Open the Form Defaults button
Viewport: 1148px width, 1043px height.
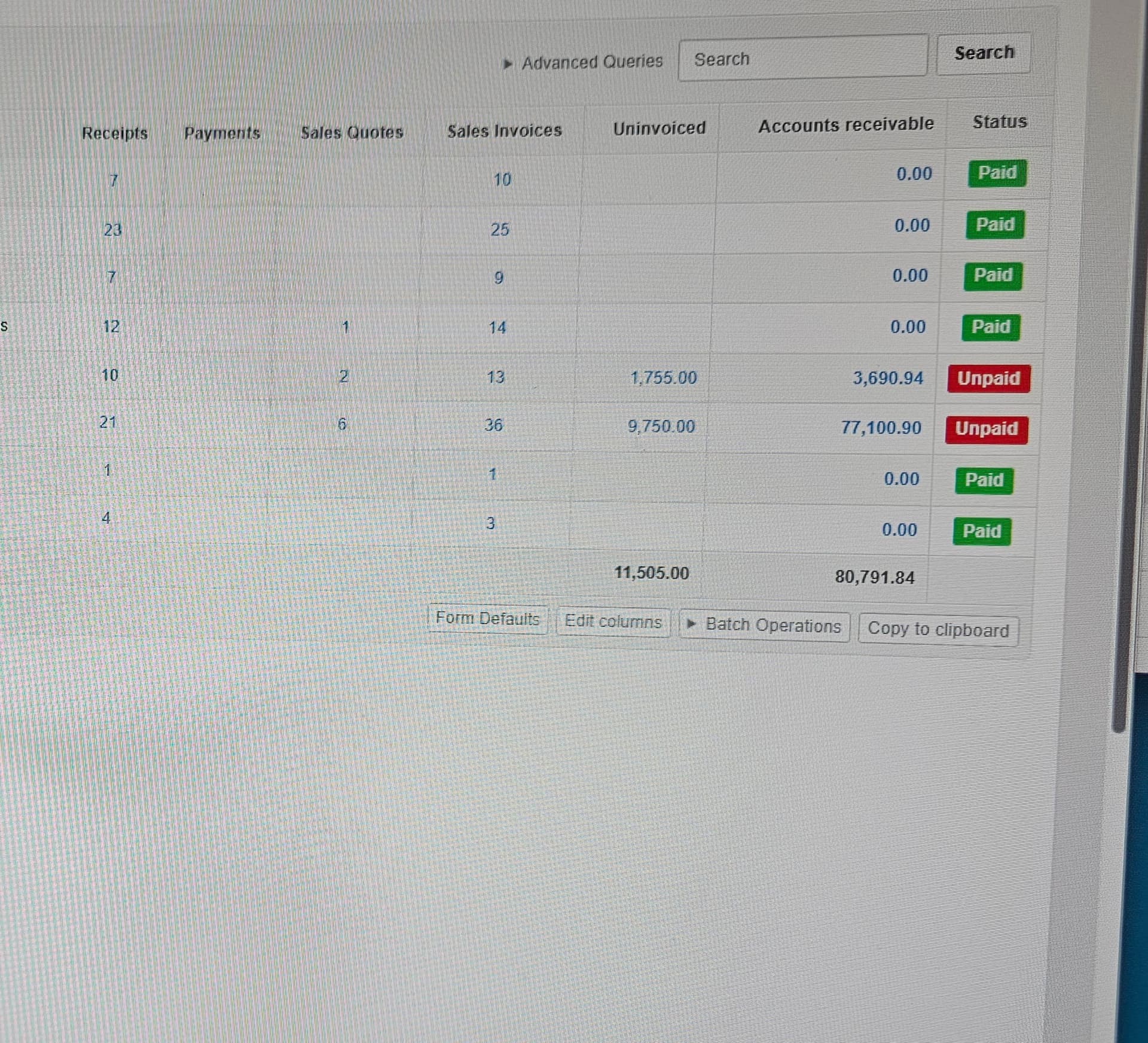[487, 618]
